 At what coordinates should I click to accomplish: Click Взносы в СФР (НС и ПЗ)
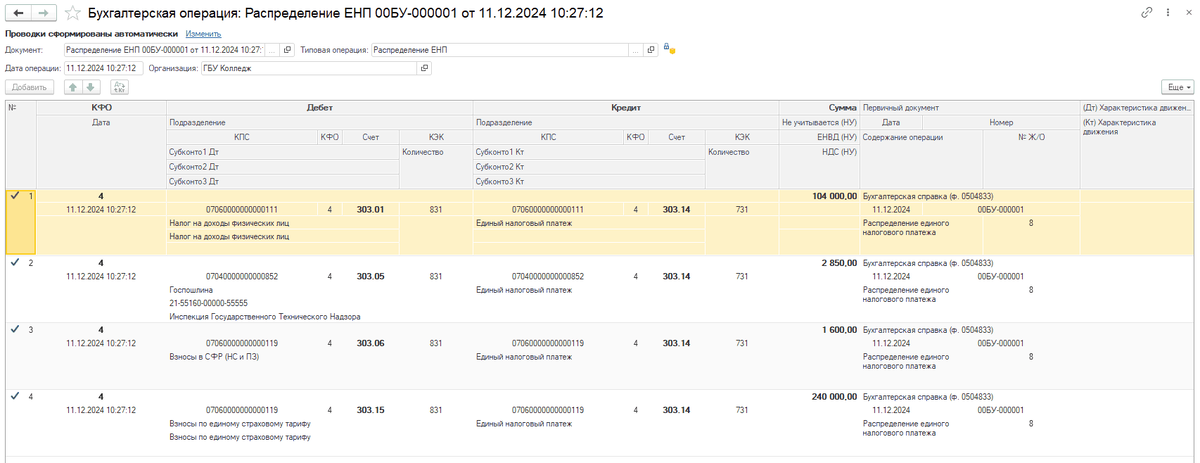[x=212, y=356]
